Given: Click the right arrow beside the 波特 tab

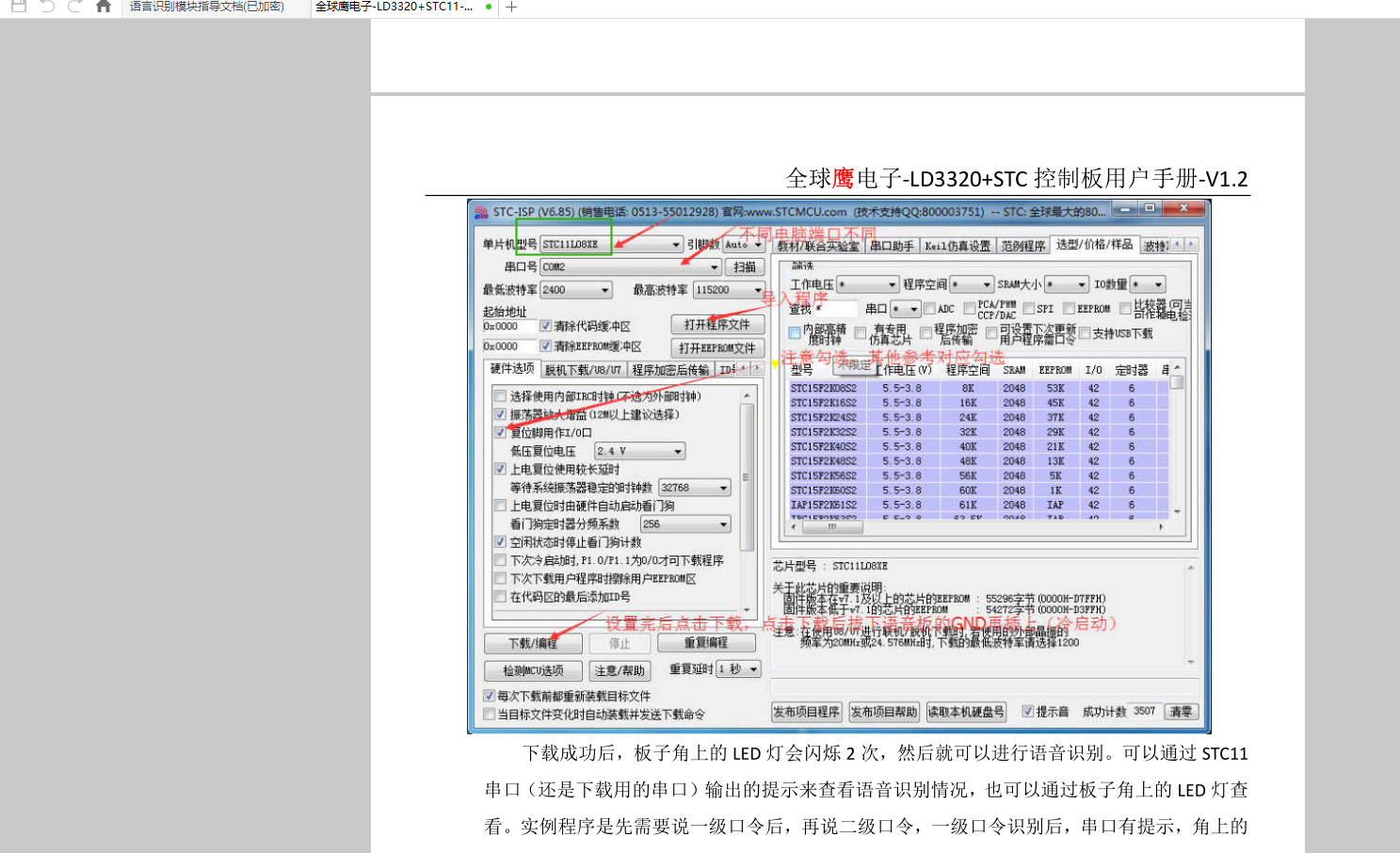Looking at the screenshot, I should click(x=1192, y=245).
